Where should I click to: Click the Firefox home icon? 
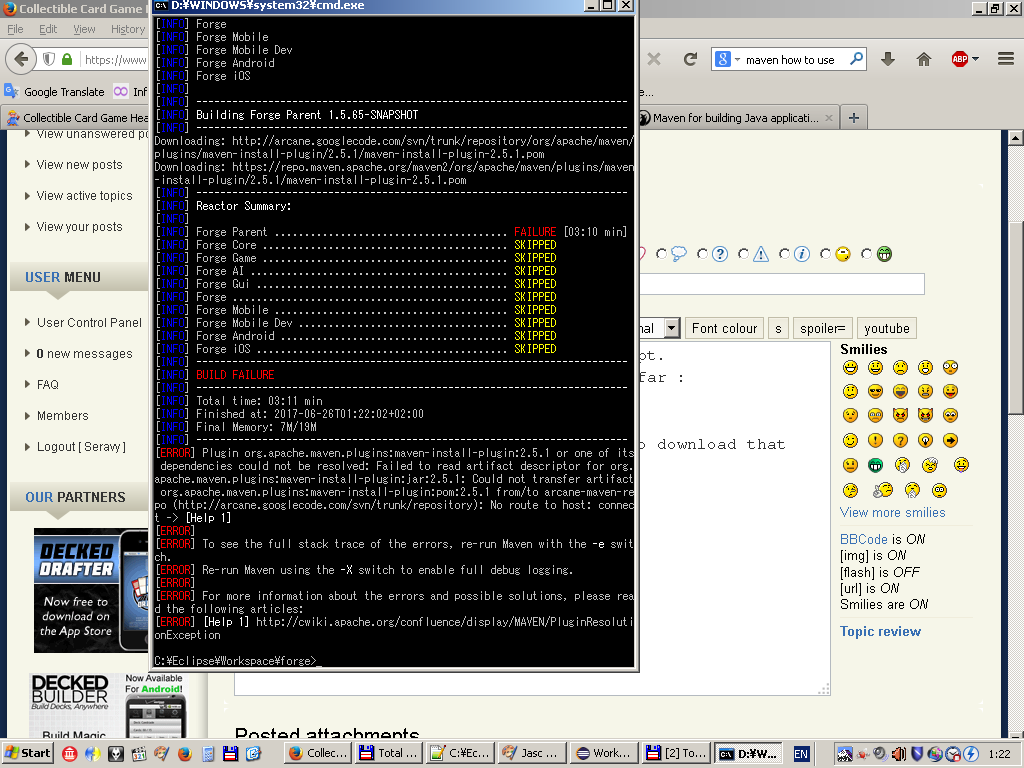(924, 59)
